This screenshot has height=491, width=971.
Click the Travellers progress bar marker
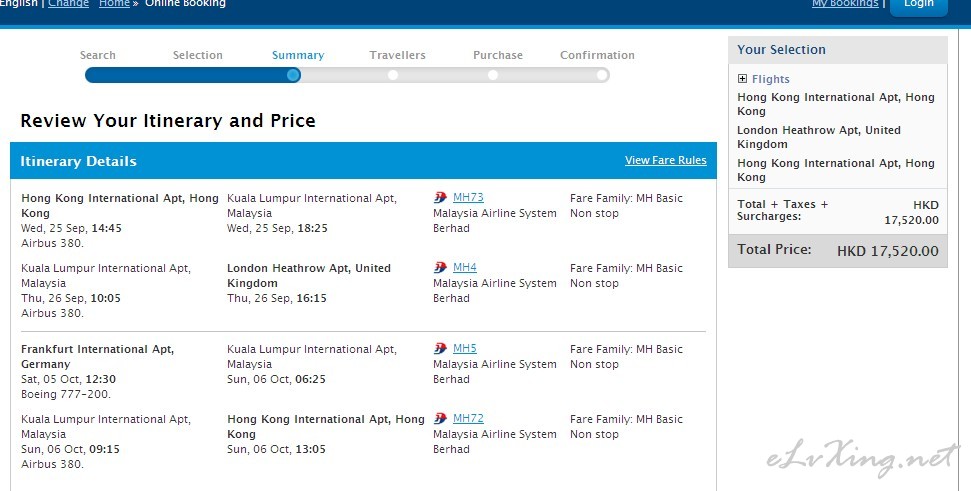point(393,76)
